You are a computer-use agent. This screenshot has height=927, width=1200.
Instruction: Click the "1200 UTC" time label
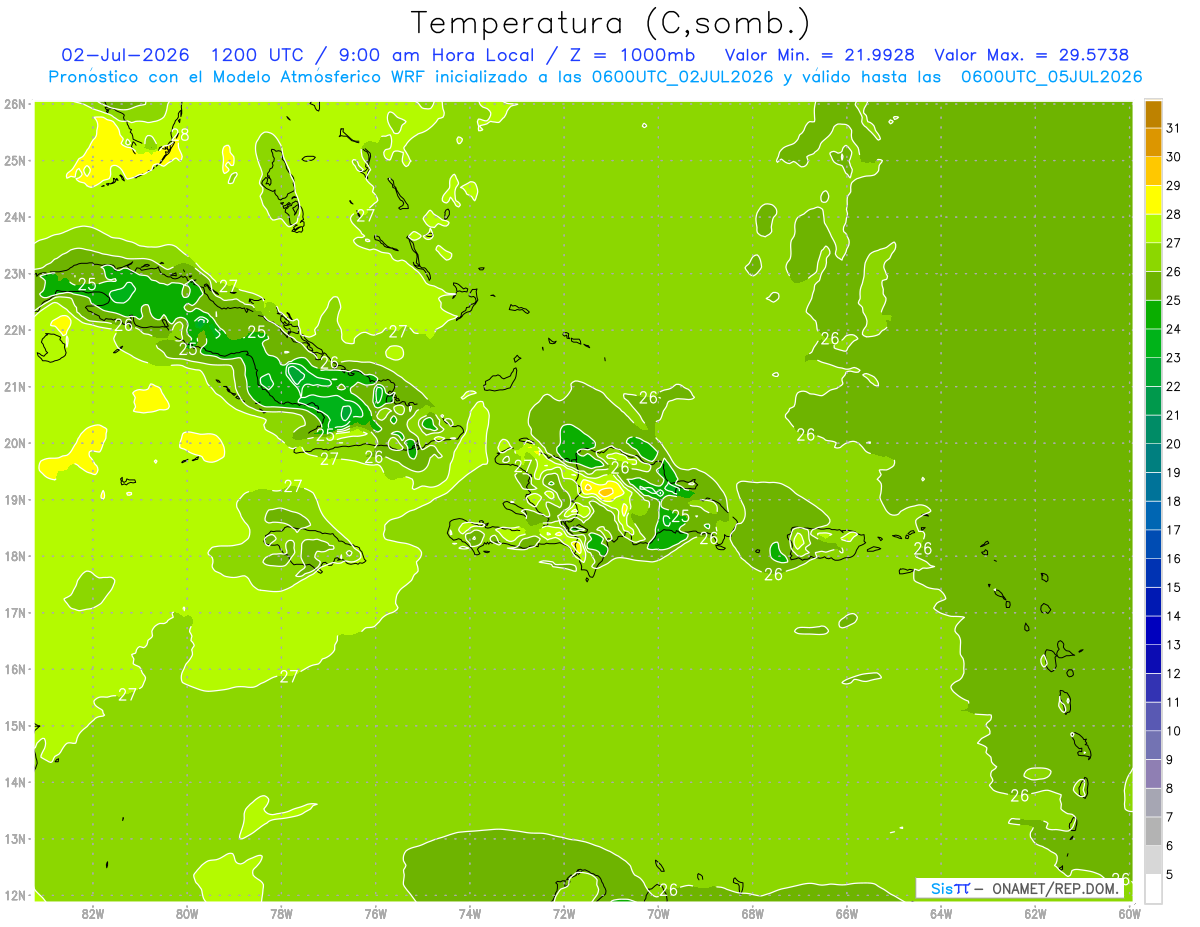pos(255,55)
